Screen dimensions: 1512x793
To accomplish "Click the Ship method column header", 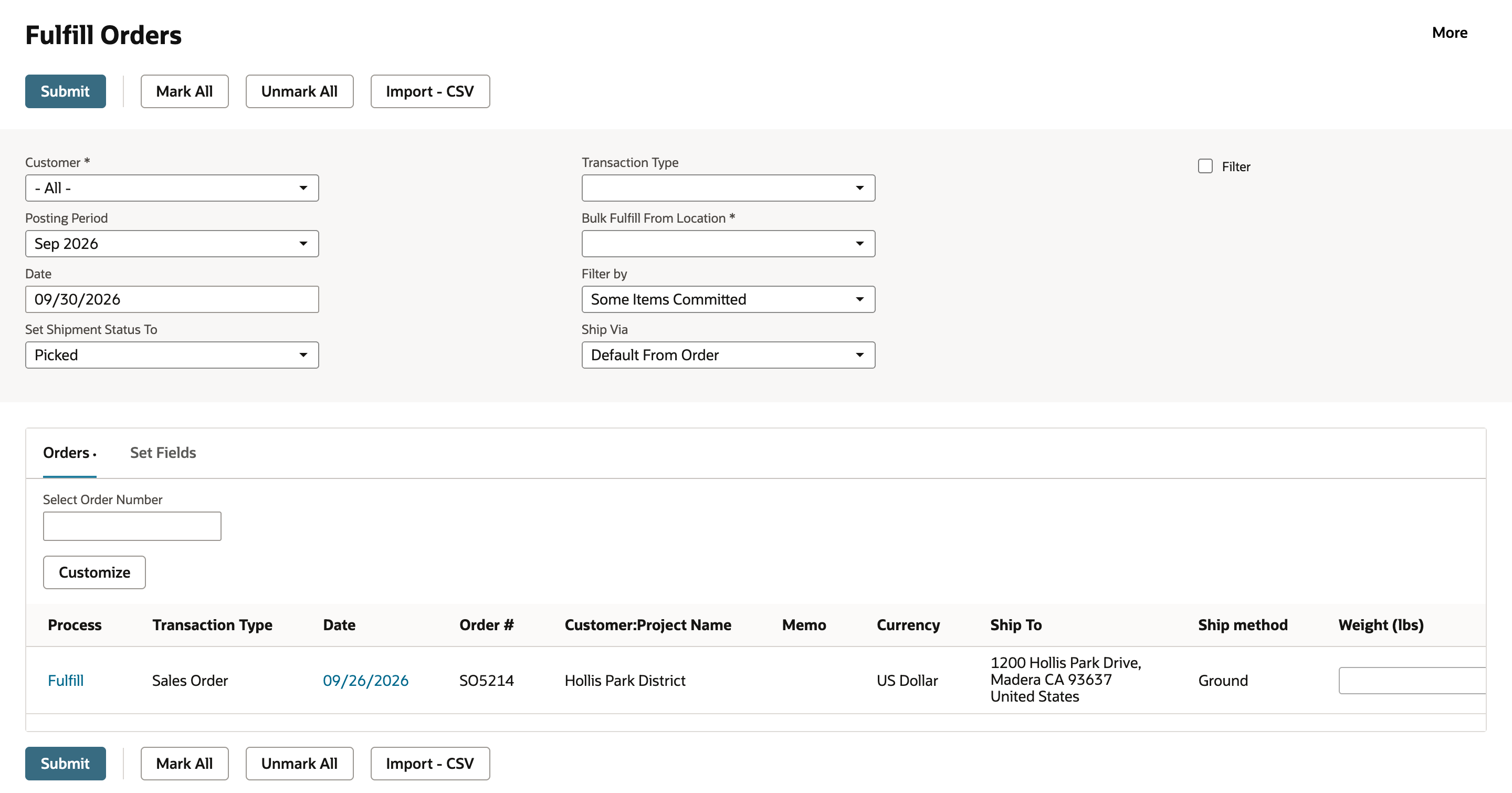I will pos(1243,625).
